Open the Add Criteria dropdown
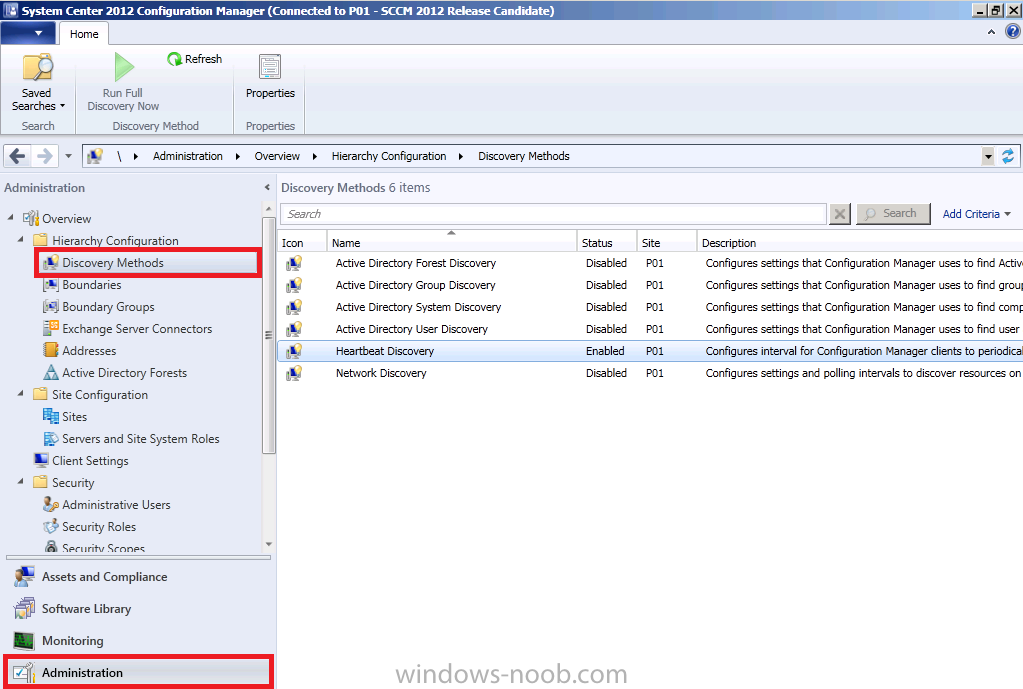 tap(976, 214)
